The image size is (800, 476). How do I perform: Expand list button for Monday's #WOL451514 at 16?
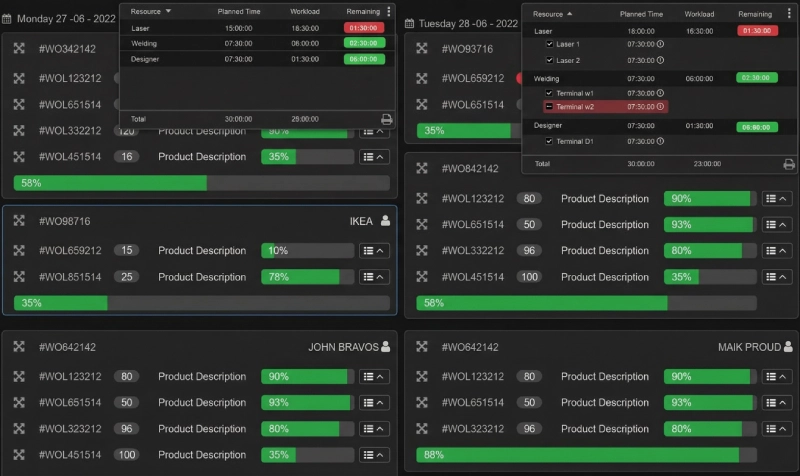point(374,157)
